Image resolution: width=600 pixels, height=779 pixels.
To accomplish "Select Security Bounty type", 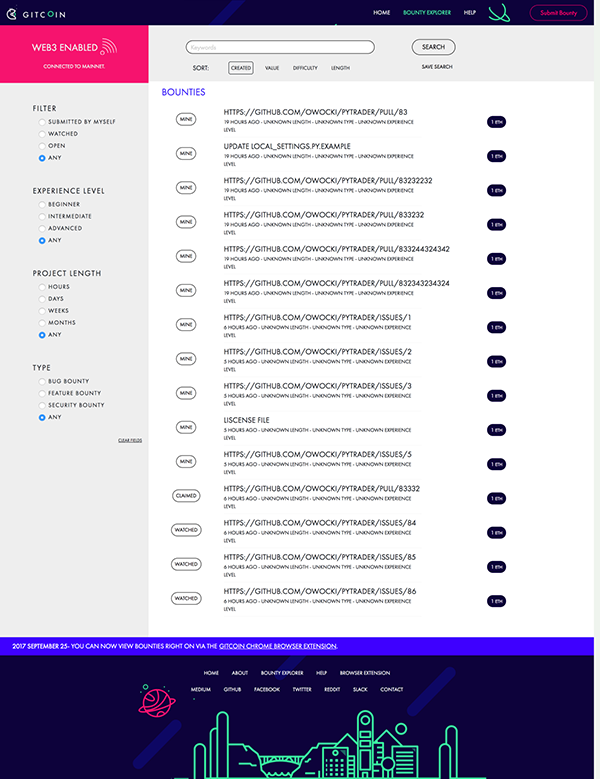I will tap(42, 405).
